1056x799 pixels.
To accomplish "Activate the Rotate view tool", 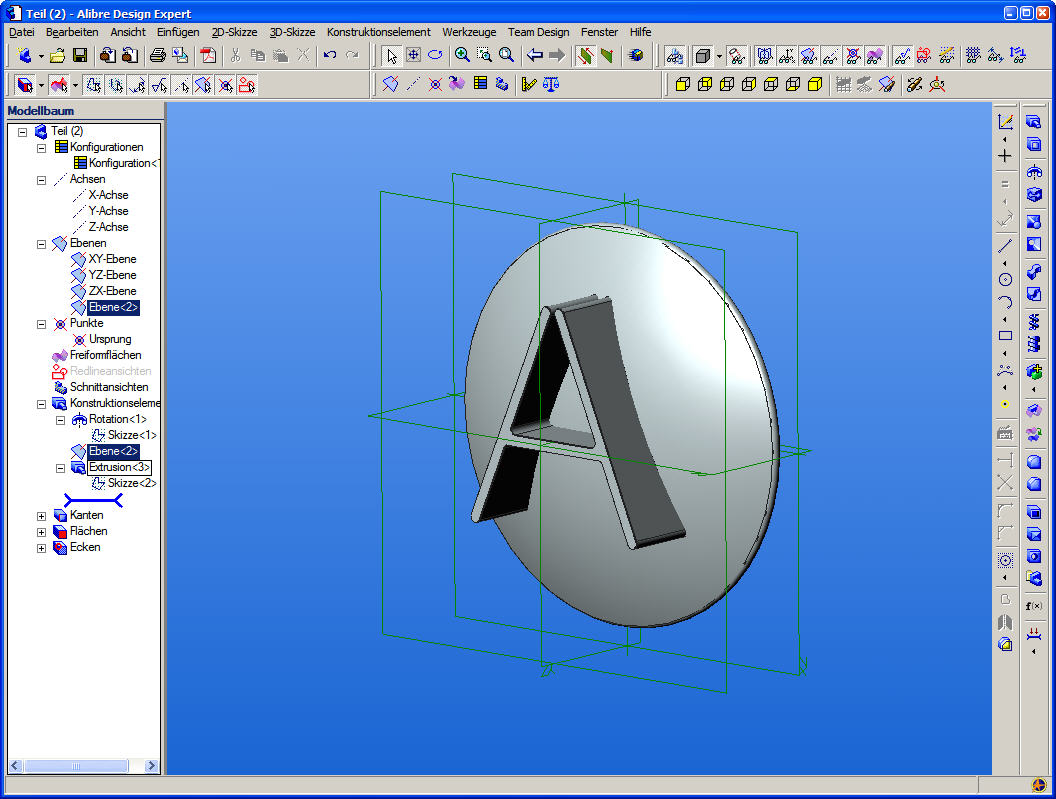I will point(435,55).
